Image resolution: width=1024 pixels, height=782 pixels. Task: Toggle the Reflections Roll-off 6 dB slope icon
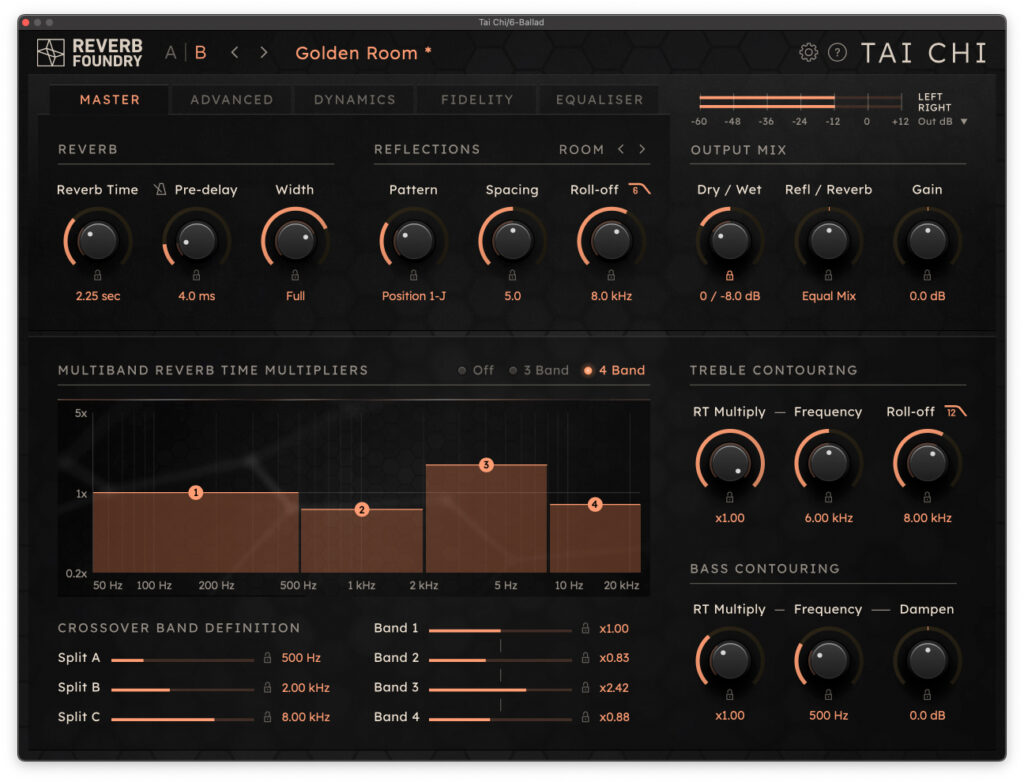[x=639, y=189]
